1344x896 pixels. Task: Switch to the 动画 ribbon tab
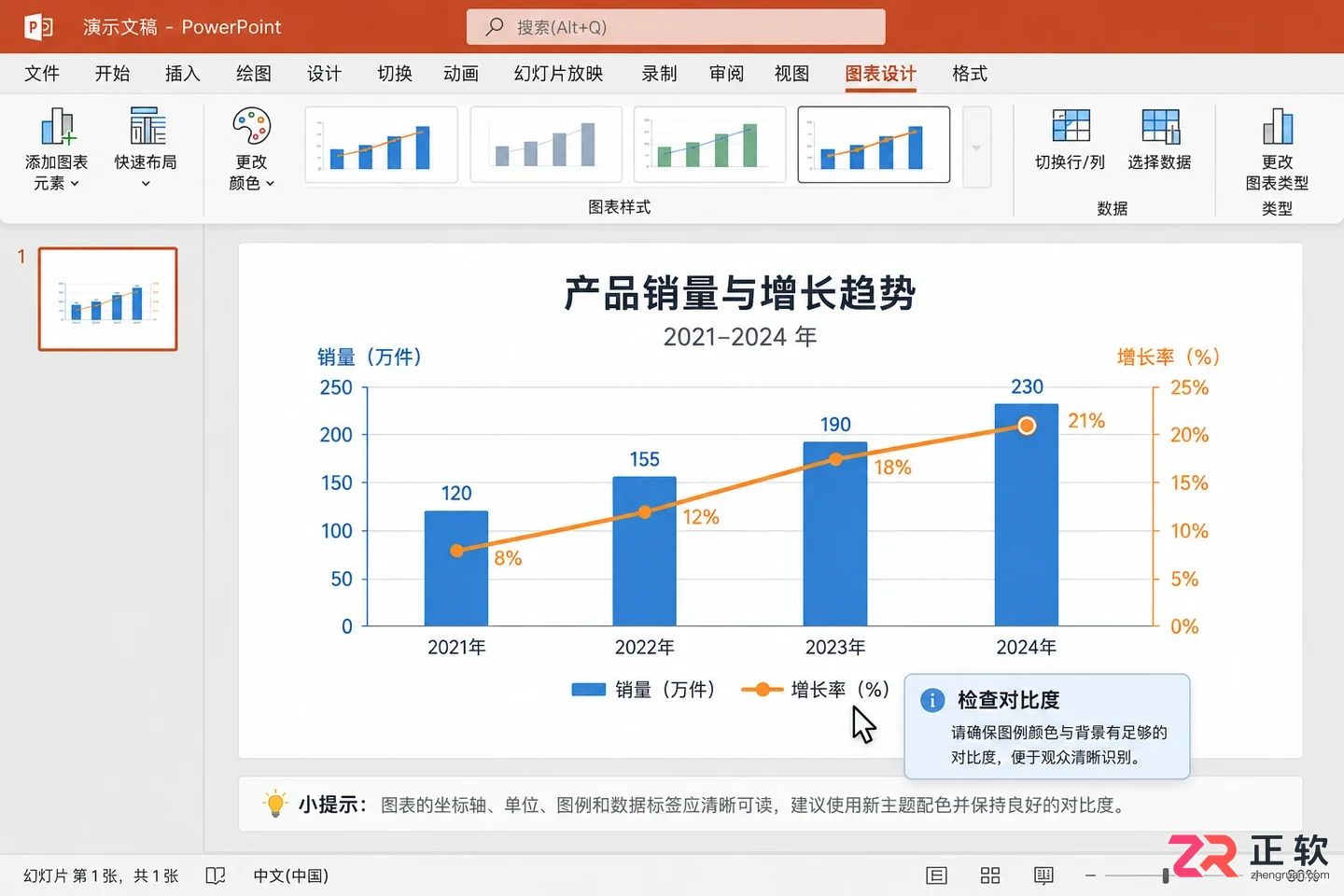coord(461,74)
